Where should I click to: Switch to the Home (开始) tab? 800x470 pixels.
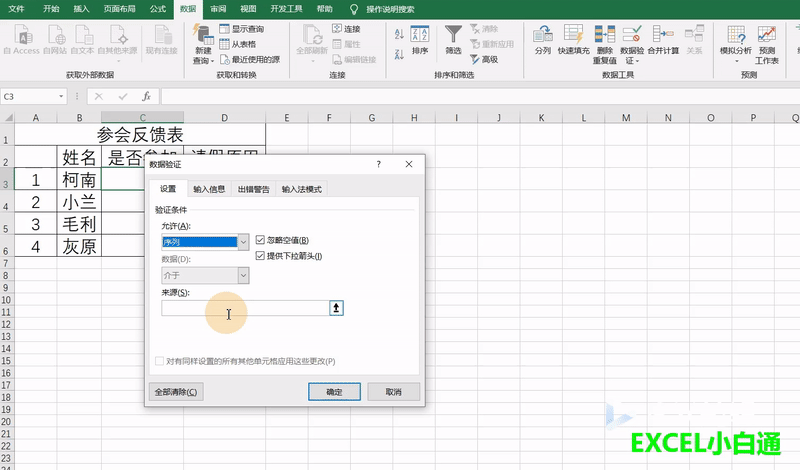coord(51,9)
